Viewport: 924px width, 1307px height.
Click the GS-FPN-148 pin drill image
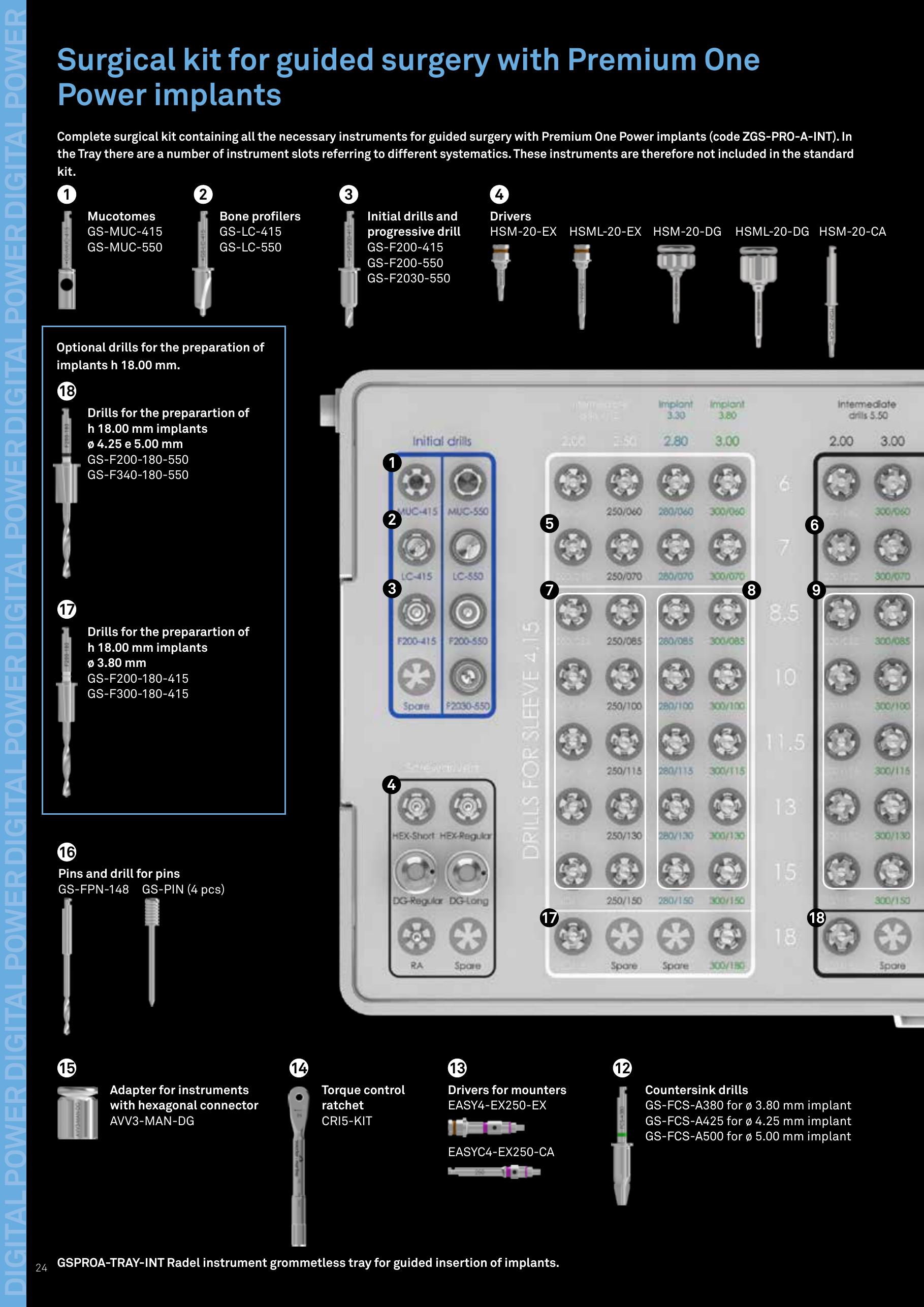coord(67,967)
